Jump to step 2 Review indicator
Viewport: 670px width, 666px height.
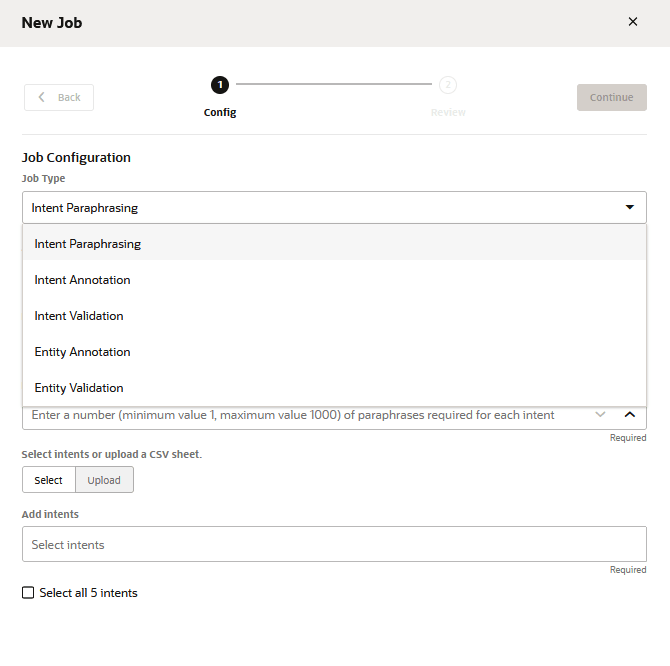click(x=448, y=85)
